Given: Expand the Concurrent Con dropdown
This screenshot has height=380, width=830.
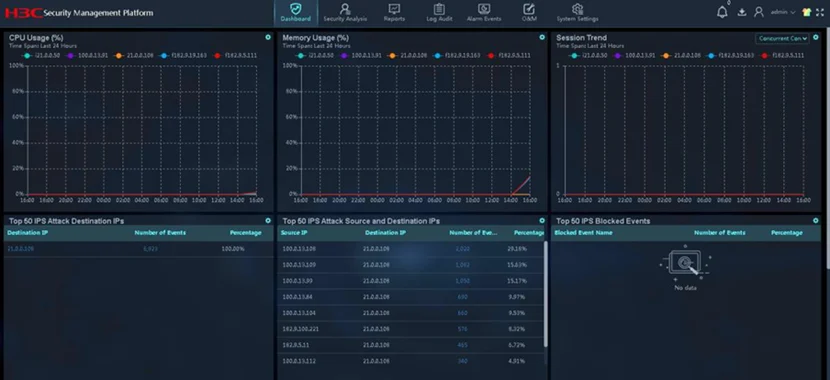Looking at the screenshot, I should (782, 38).
